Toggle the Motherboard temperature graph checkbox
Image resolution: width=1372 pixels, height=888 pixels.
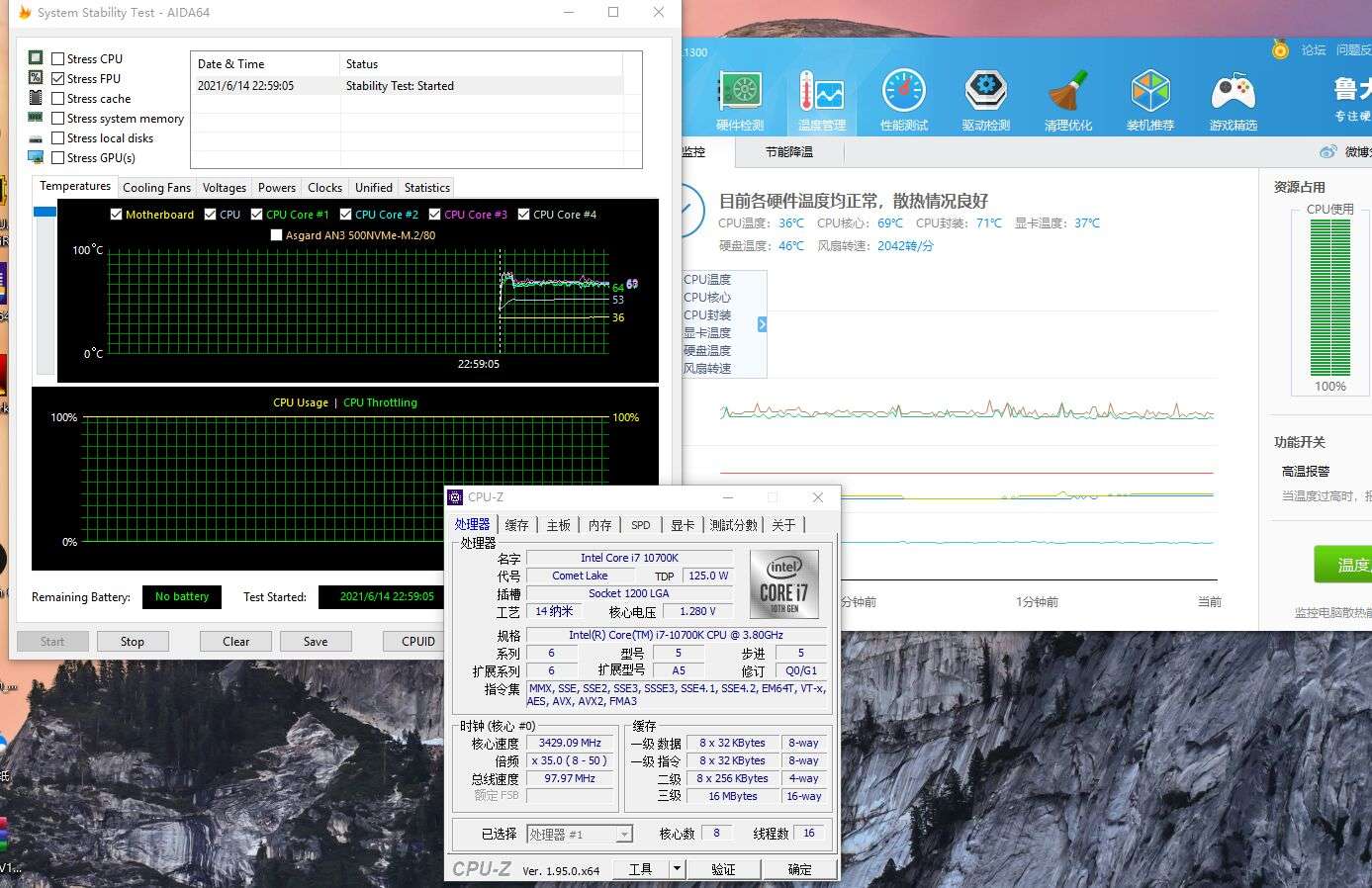tap(117, 215)
